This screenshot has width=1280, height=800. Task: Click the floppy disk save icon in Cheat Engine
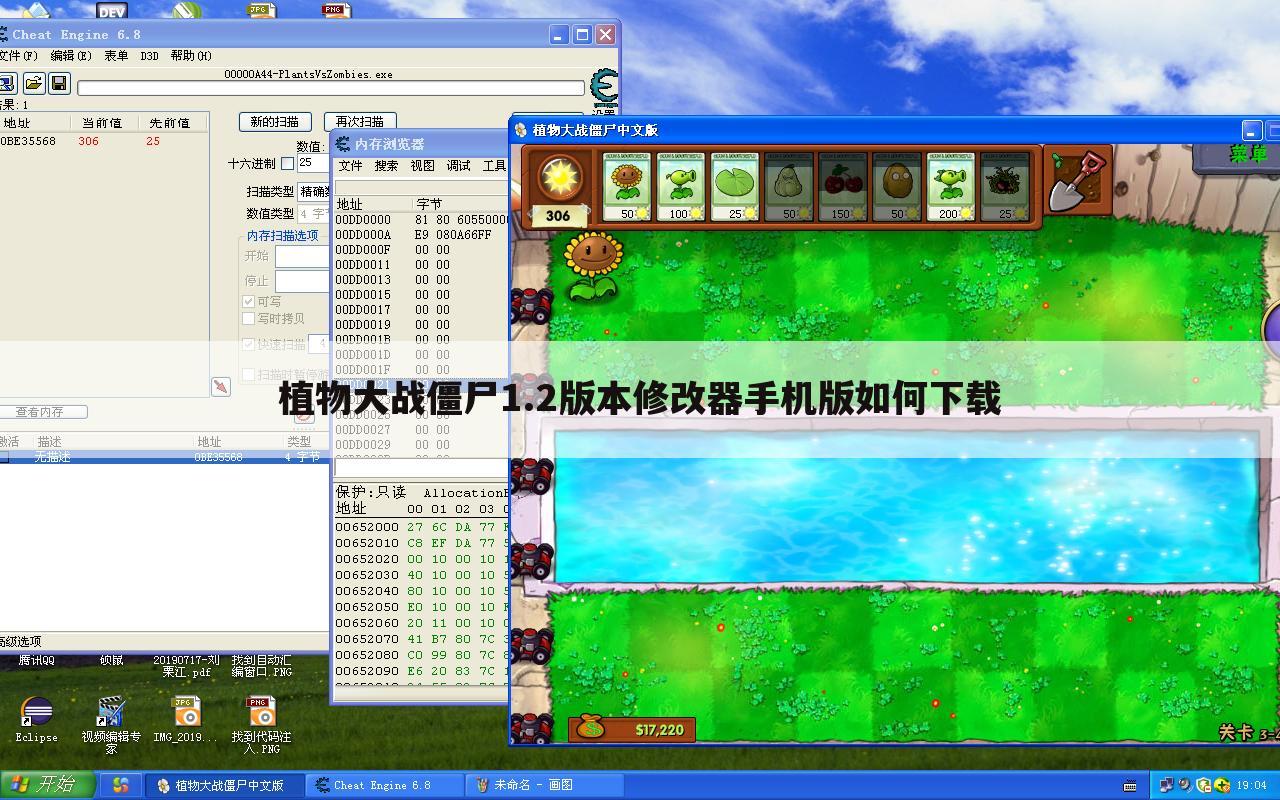click(59, 83)
